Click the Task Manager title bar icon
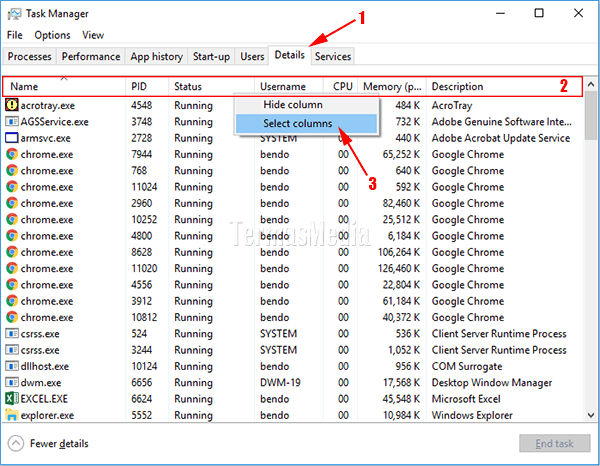This screenshot has width=600, height=466. point(15,14)
